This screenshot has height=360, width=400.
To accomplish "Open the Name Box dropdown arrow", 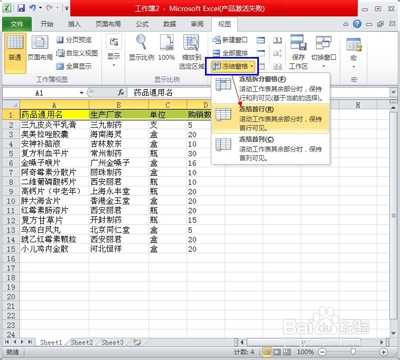I will (81, 93).
